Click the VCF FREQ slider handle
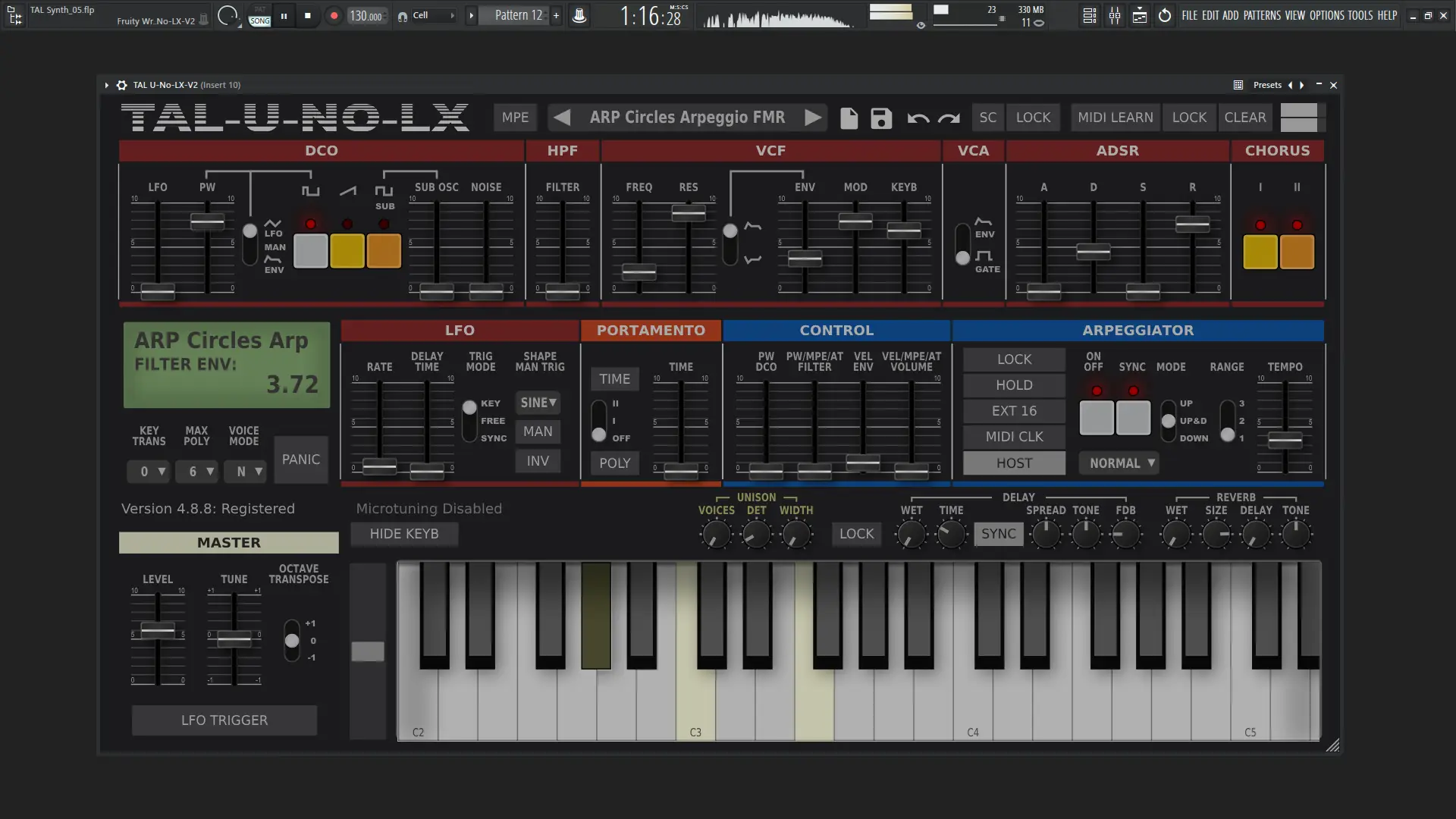 coord(639,271)
